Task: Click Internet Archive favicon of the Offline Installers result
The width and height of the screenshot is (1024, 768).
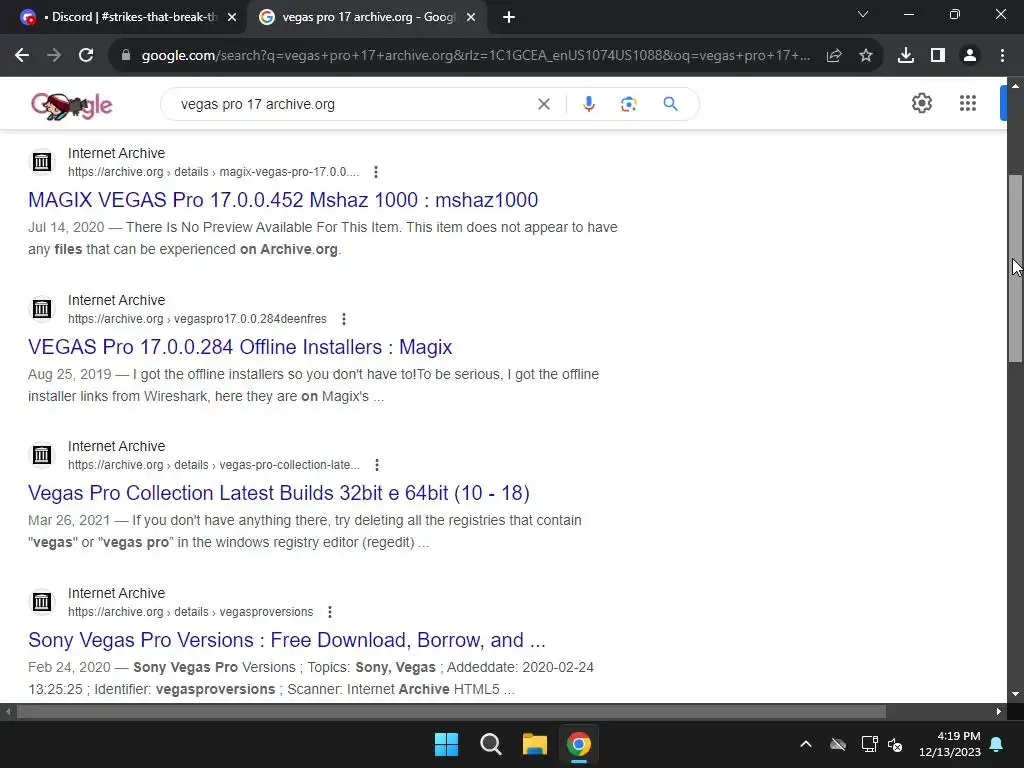Action: pyautogui.click(x=42, y=308)
